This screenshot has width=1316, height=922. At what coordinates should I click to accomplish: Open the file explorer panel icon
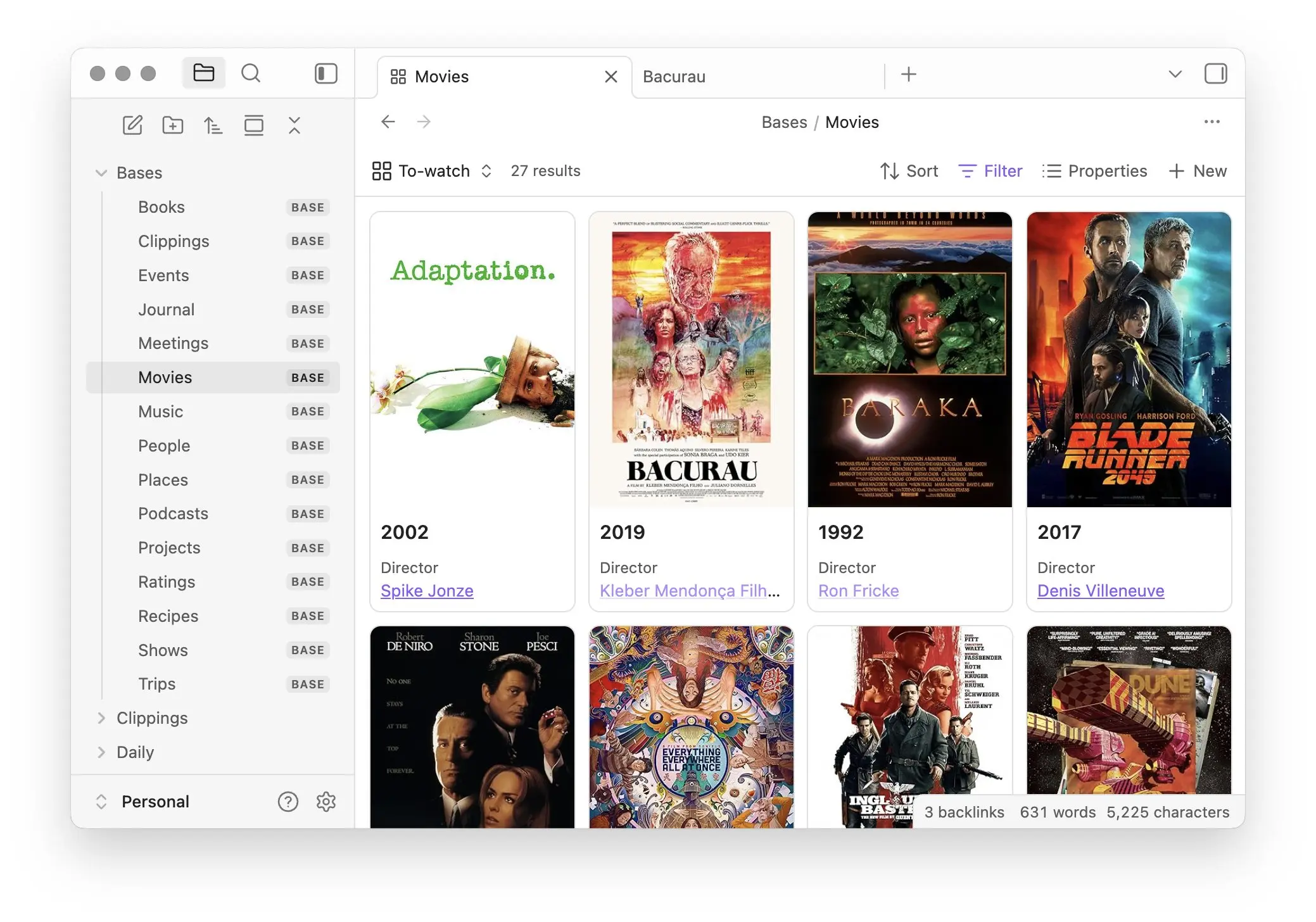coord(203,73)
